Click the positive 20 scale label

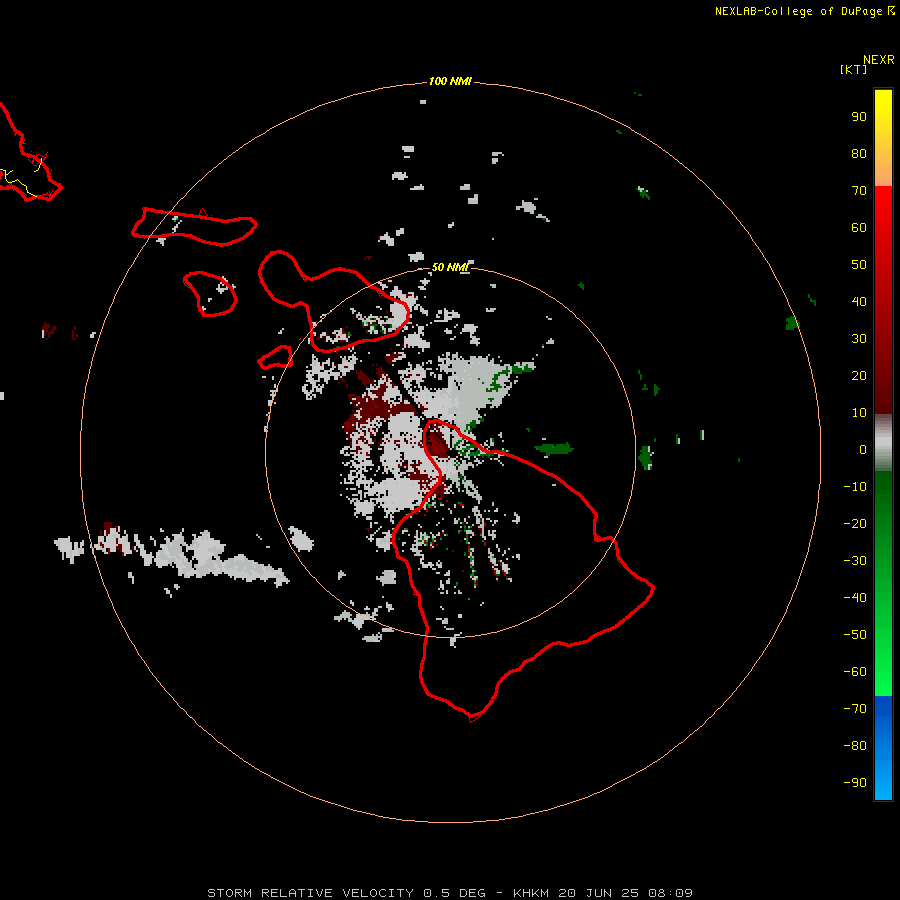[859, 375]
